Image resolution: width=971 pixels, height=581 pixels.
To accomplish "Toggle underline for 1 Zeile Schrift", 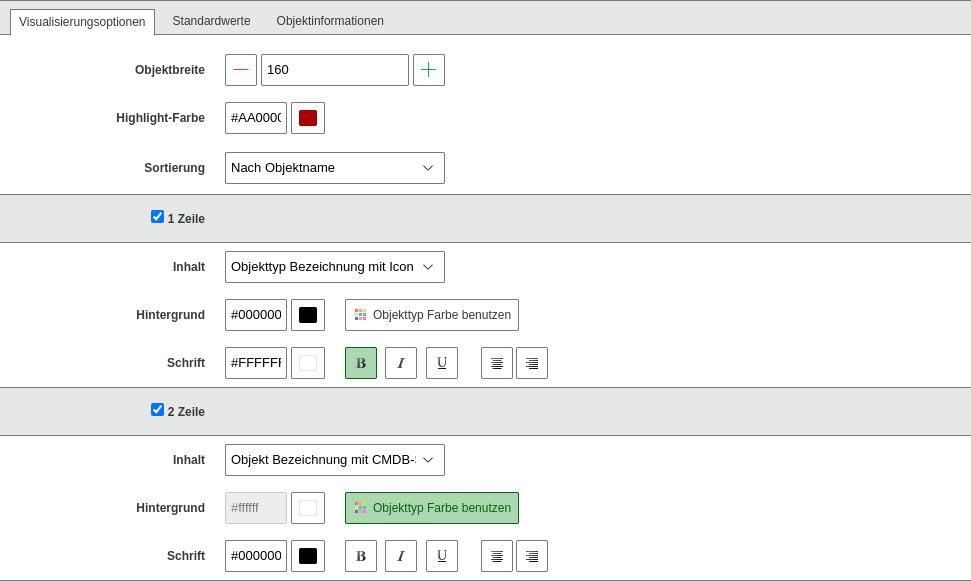I will (442, 363).
